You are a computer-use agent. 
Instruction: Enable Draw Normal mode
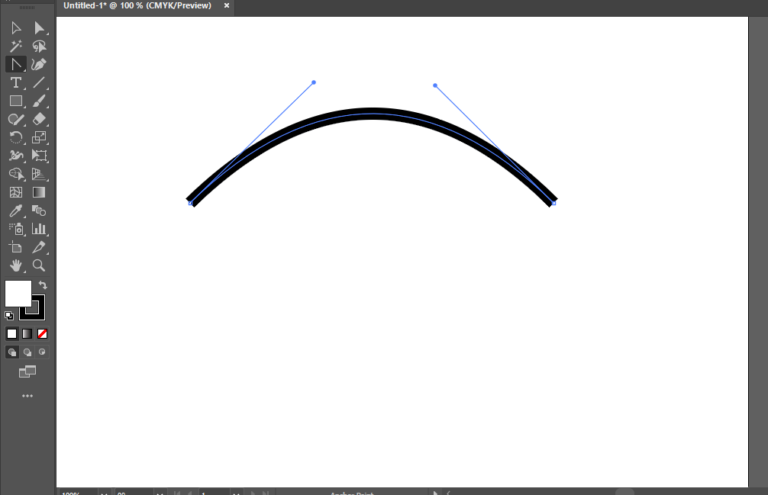(12, 352)
